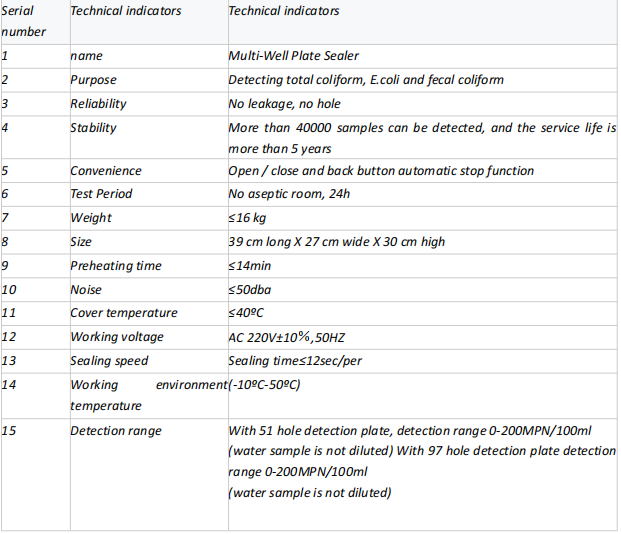Click the "Sealing speed" indicator cell
Image resolution: width=621 pixels, height=534 pixels.
[x=108, y=361]
